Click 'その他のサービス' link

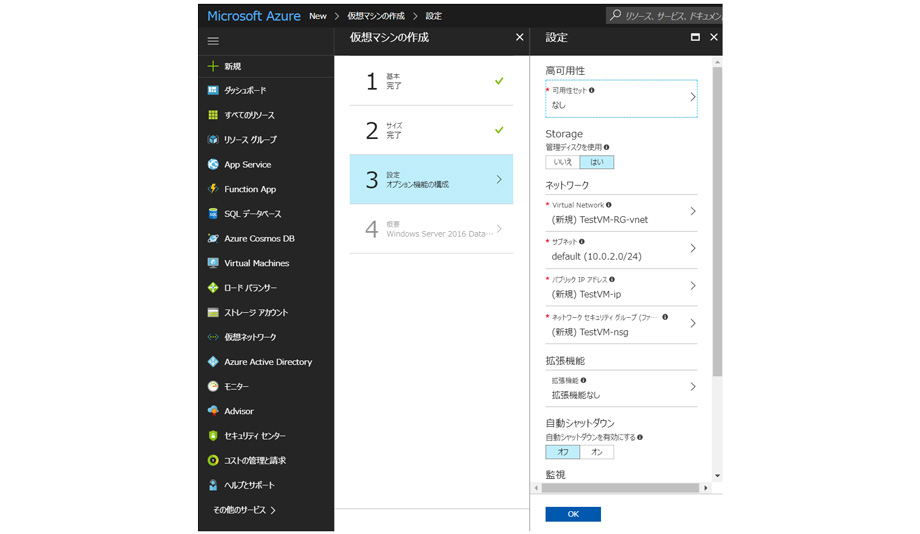244,510
